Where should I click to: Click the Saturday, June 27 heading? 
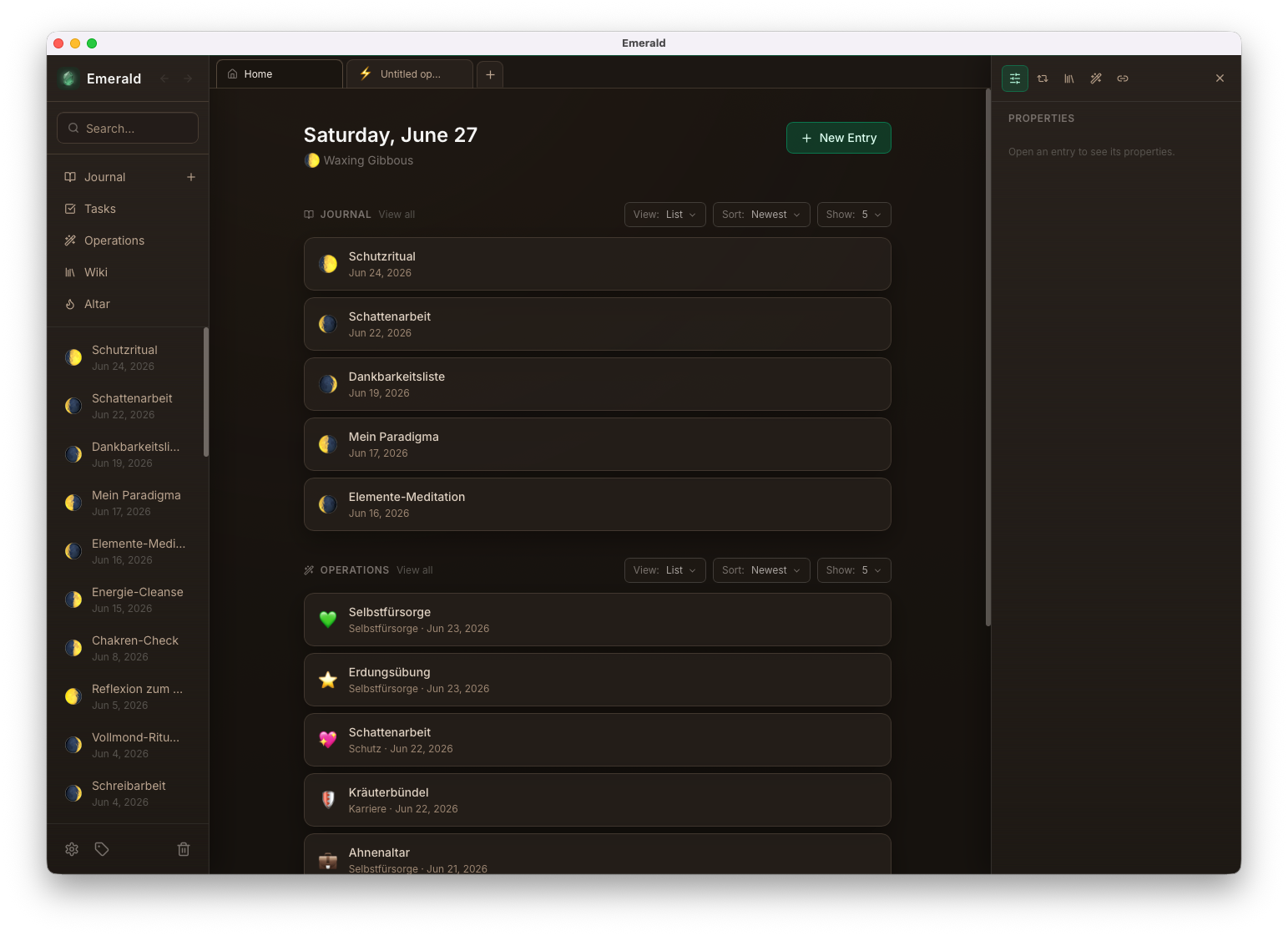click(391, 135)
